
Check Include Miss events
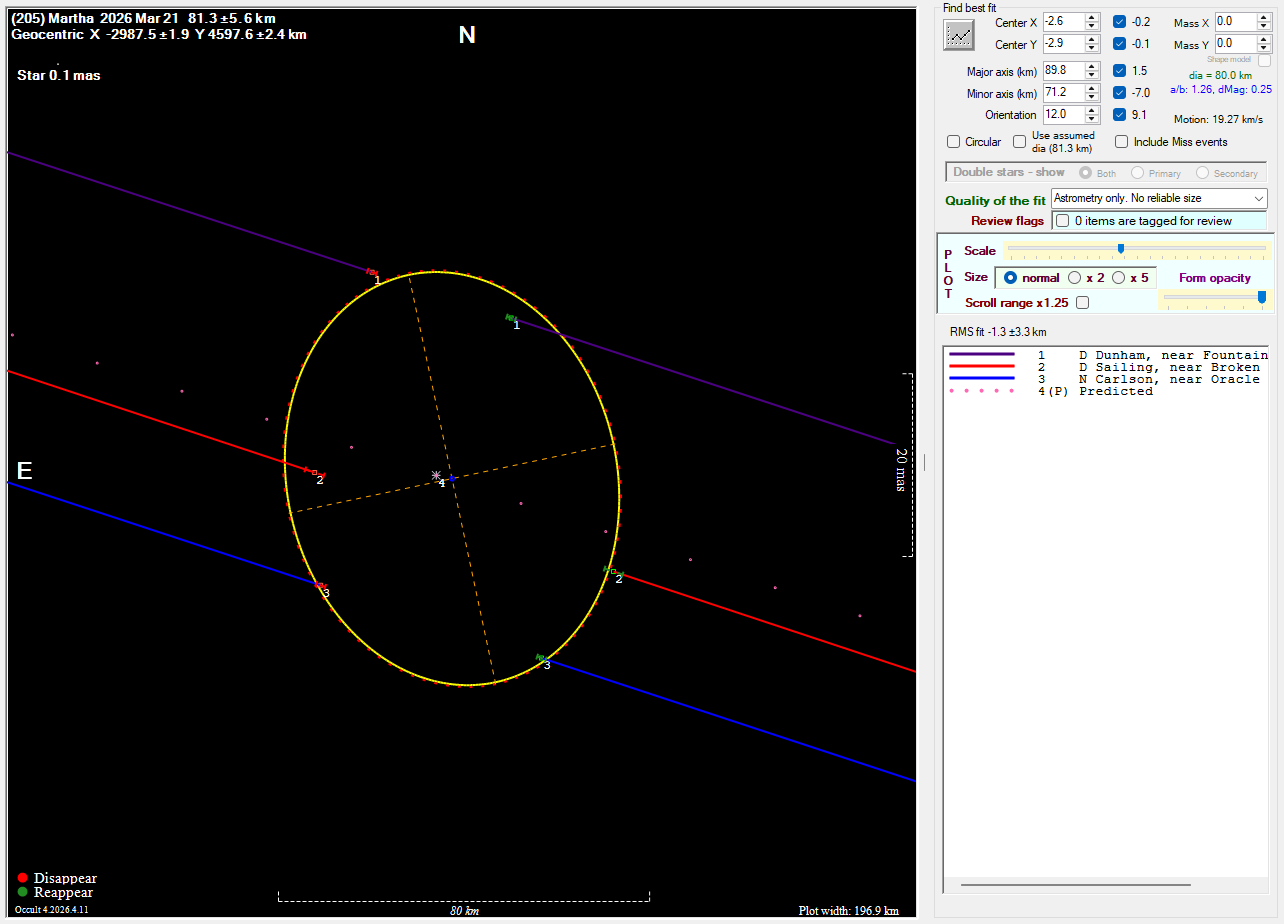[1122, 142]
